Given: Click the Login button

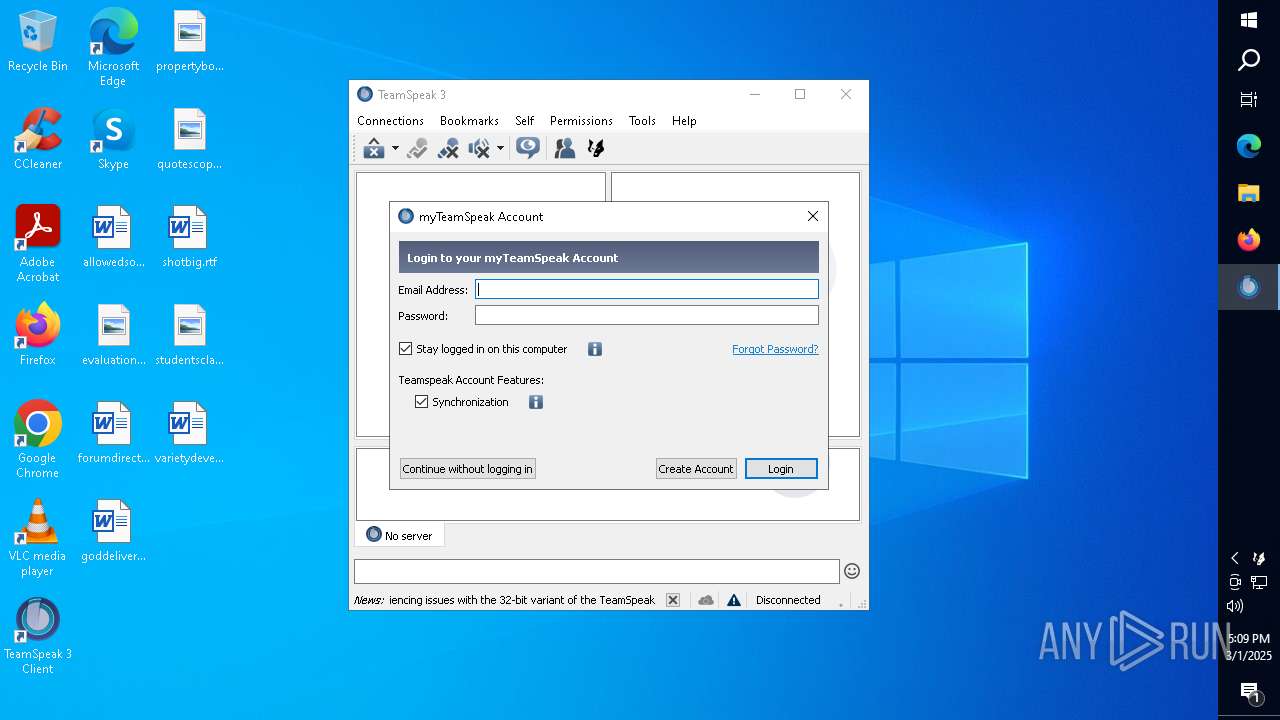Looking at the screenshot, I should pos(781,468).
